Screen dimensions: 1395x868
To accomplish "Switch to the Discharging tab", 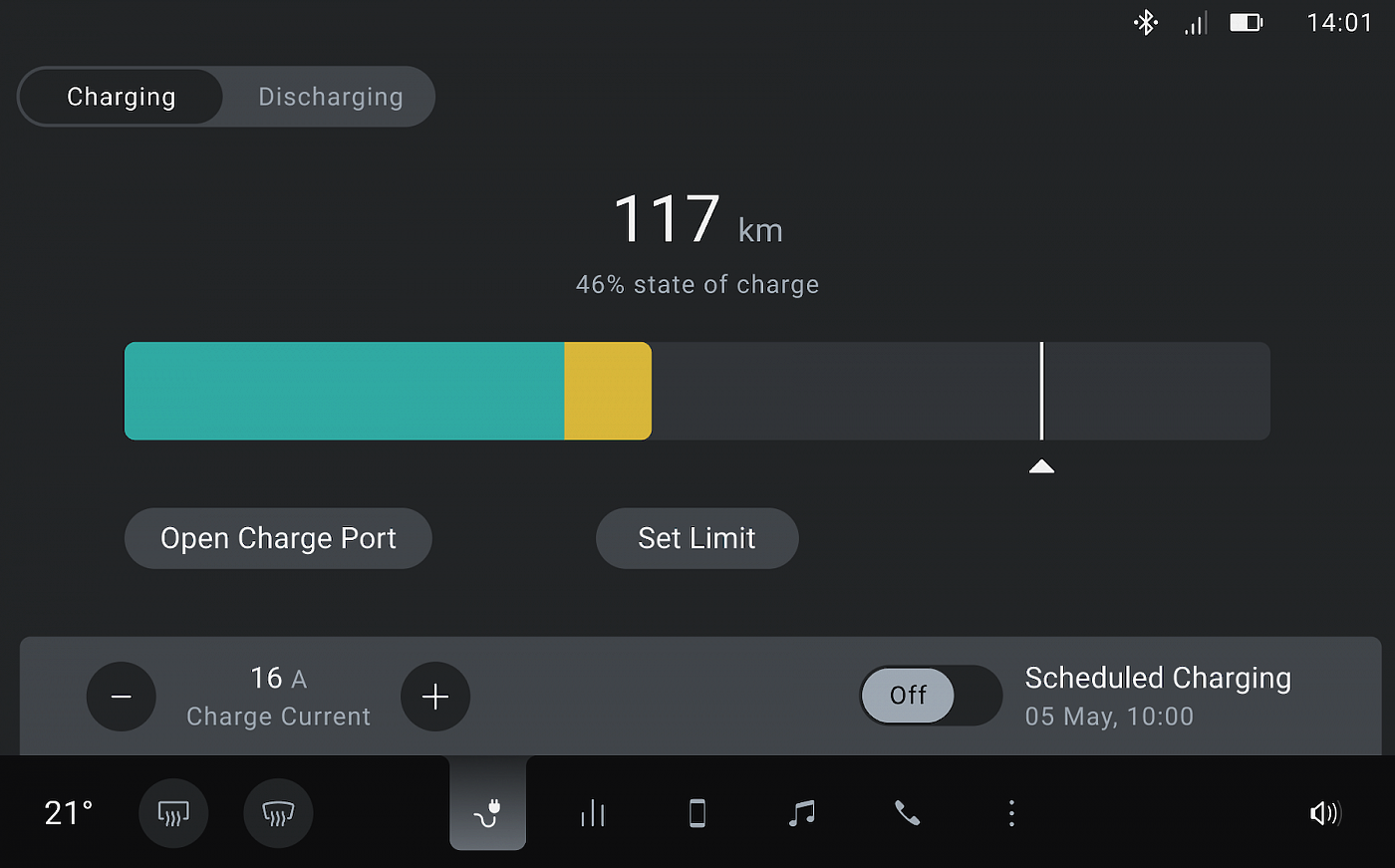I will pyautogui.click(x=331, y=97).
